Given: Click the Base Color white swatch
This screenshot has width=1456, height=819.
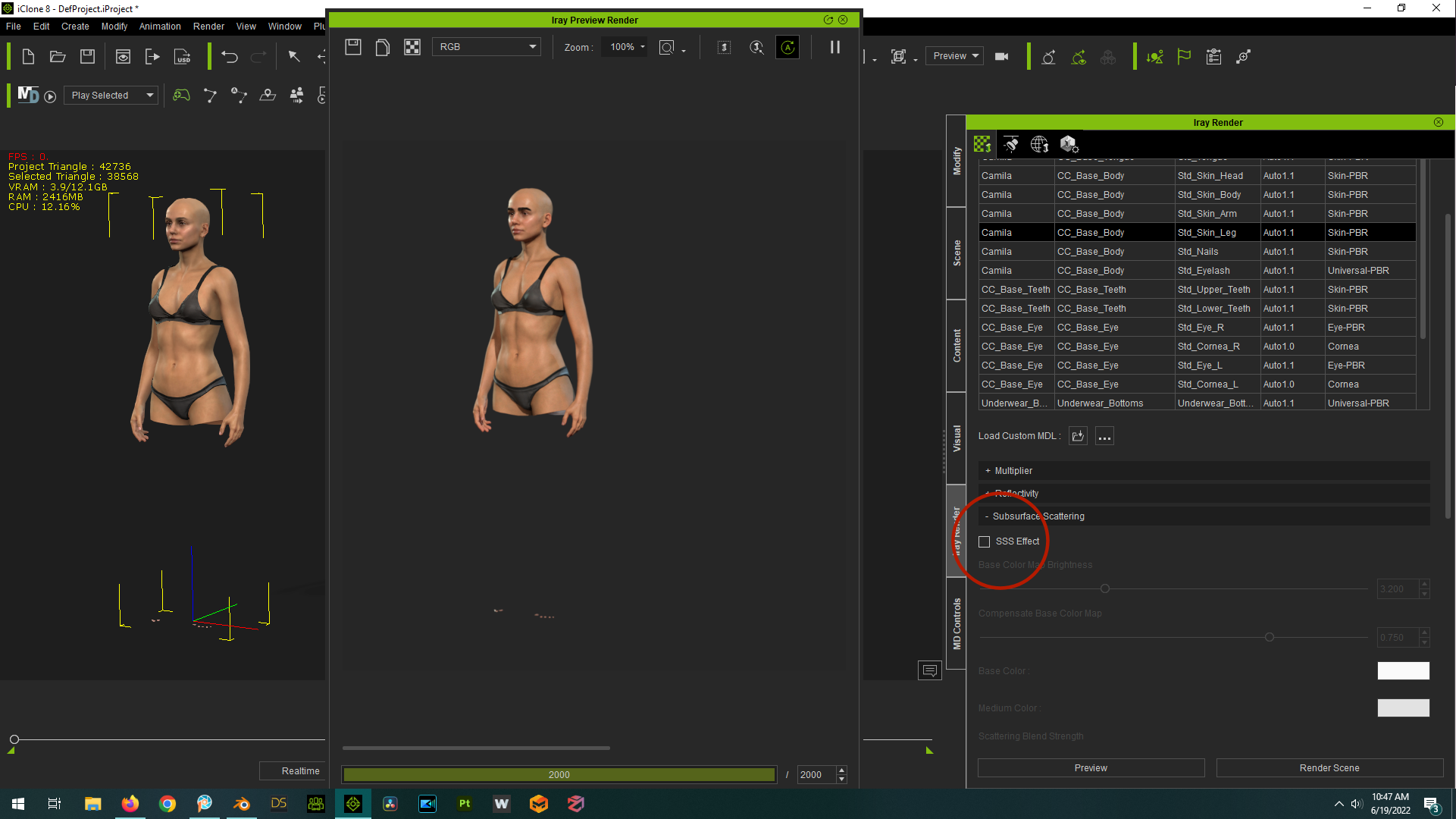Looking at the screenshot, I should click(x=1403, y=671).
